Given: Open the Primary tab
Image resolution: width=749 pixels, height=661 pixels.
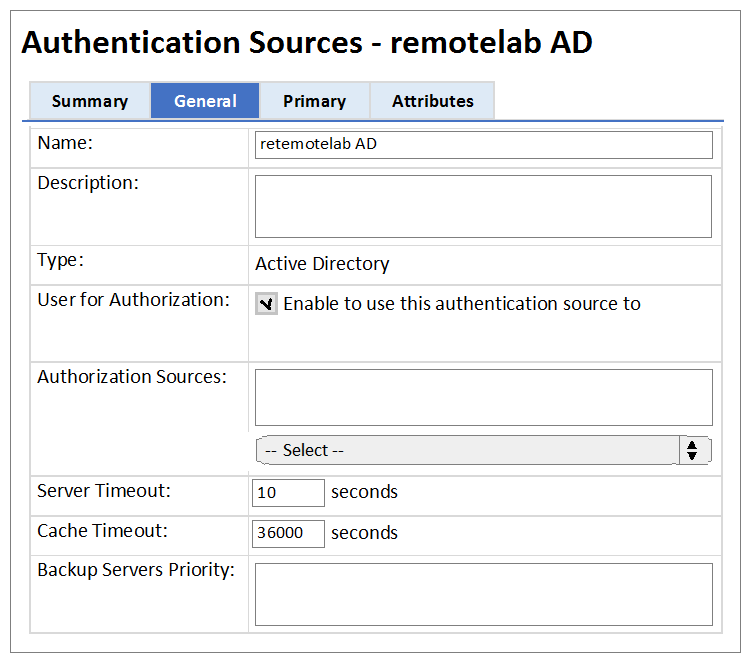Looking at the screenshot, I should click(x=314, y=101).
